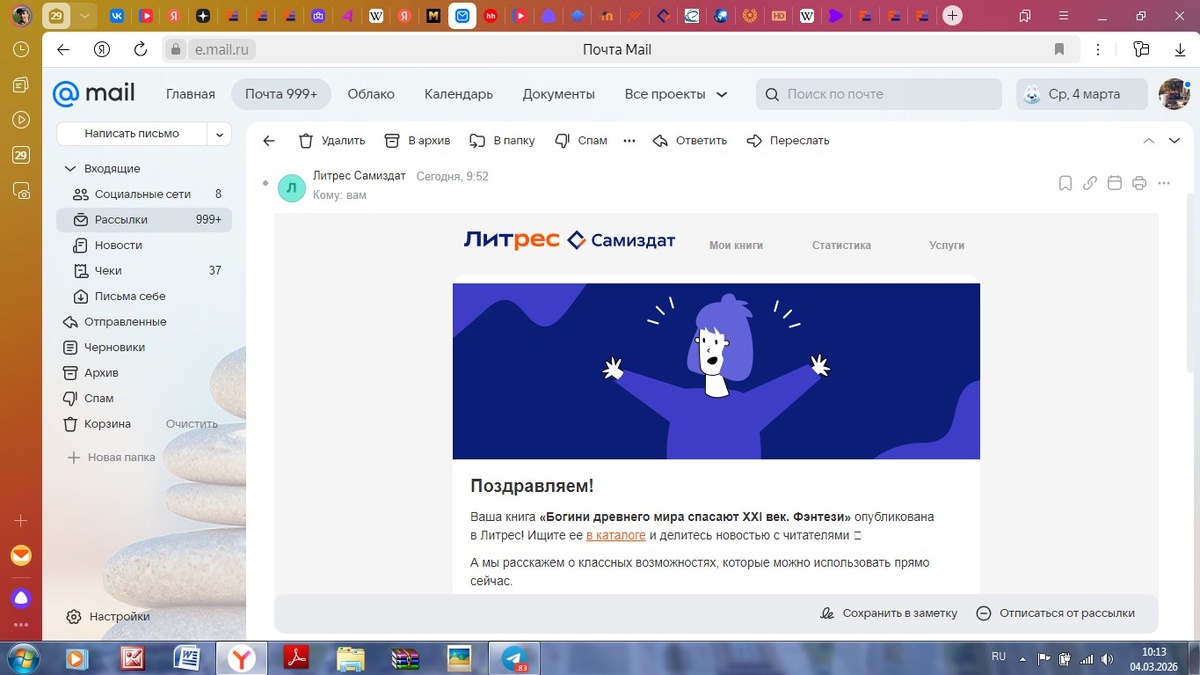Viewport: 1200px width, 675px height.
Task: Click Сохранить в заметку
Action: coord(888,613)
